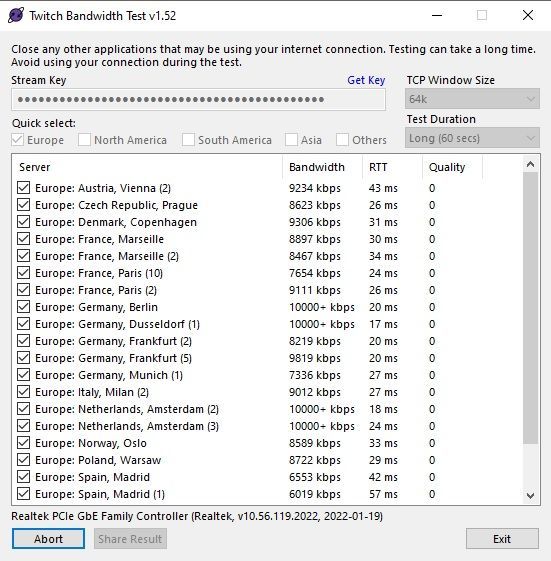551x561 pixels.
Task: Select the Europe: Poland, Warsaw row text
Action: pos(98,460)
